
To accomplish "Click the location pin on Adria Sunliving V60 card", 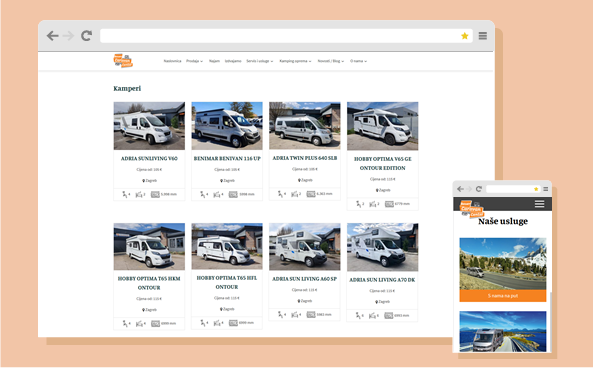I will coord(143,181).
